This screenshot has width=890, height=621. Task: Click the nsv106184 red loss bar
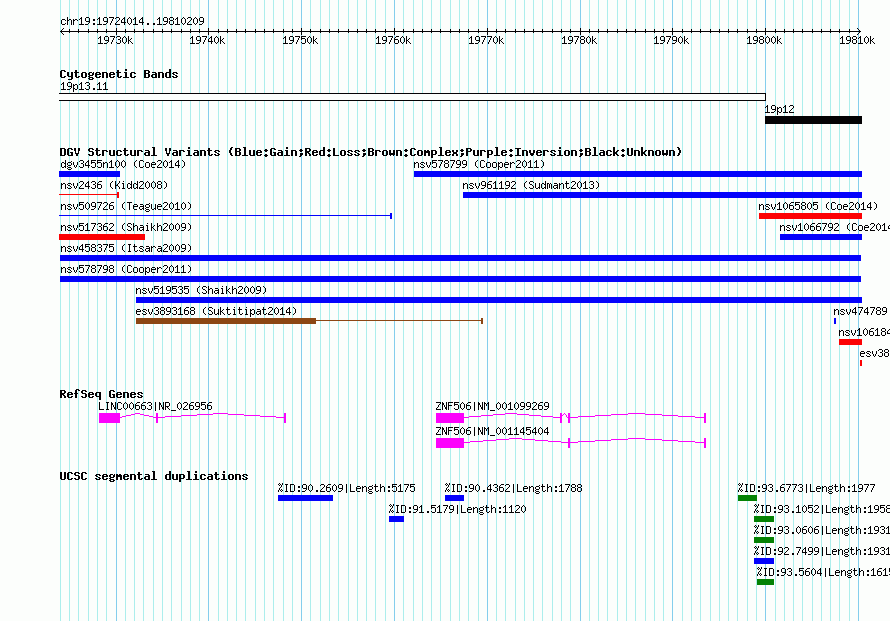(x=850, y=342)
